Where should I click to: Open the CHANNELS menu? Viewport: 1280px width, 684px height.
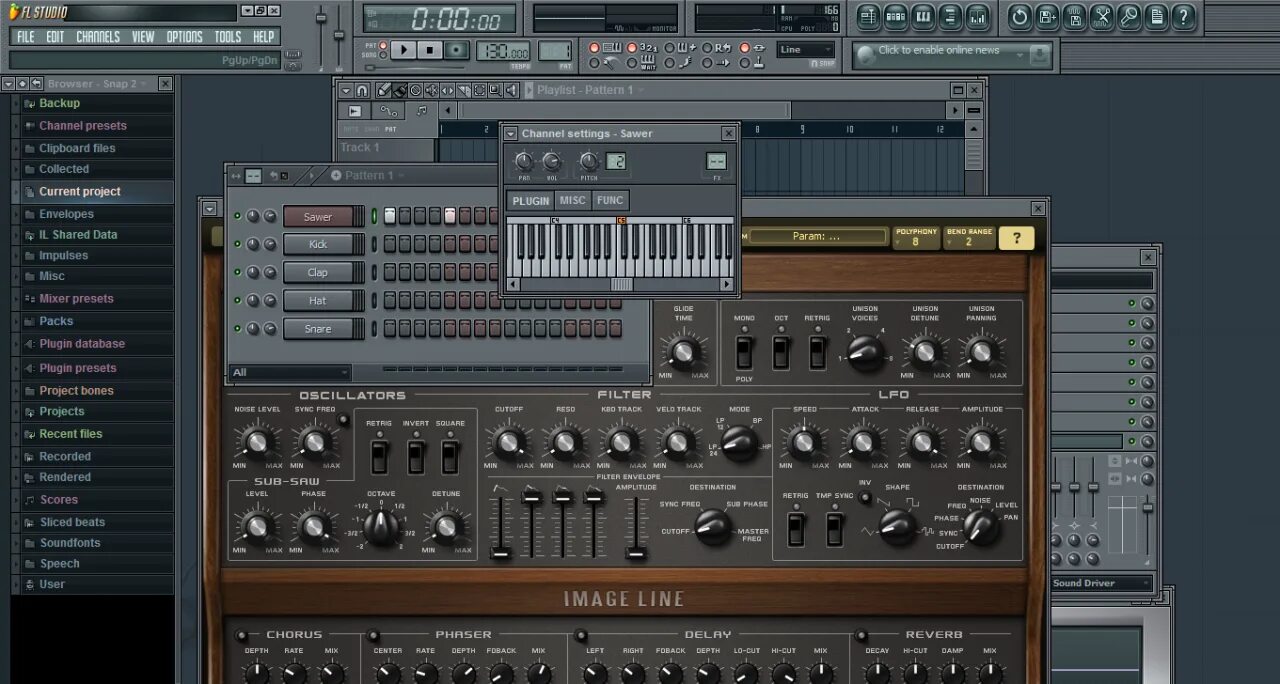(x=98, y=37)
